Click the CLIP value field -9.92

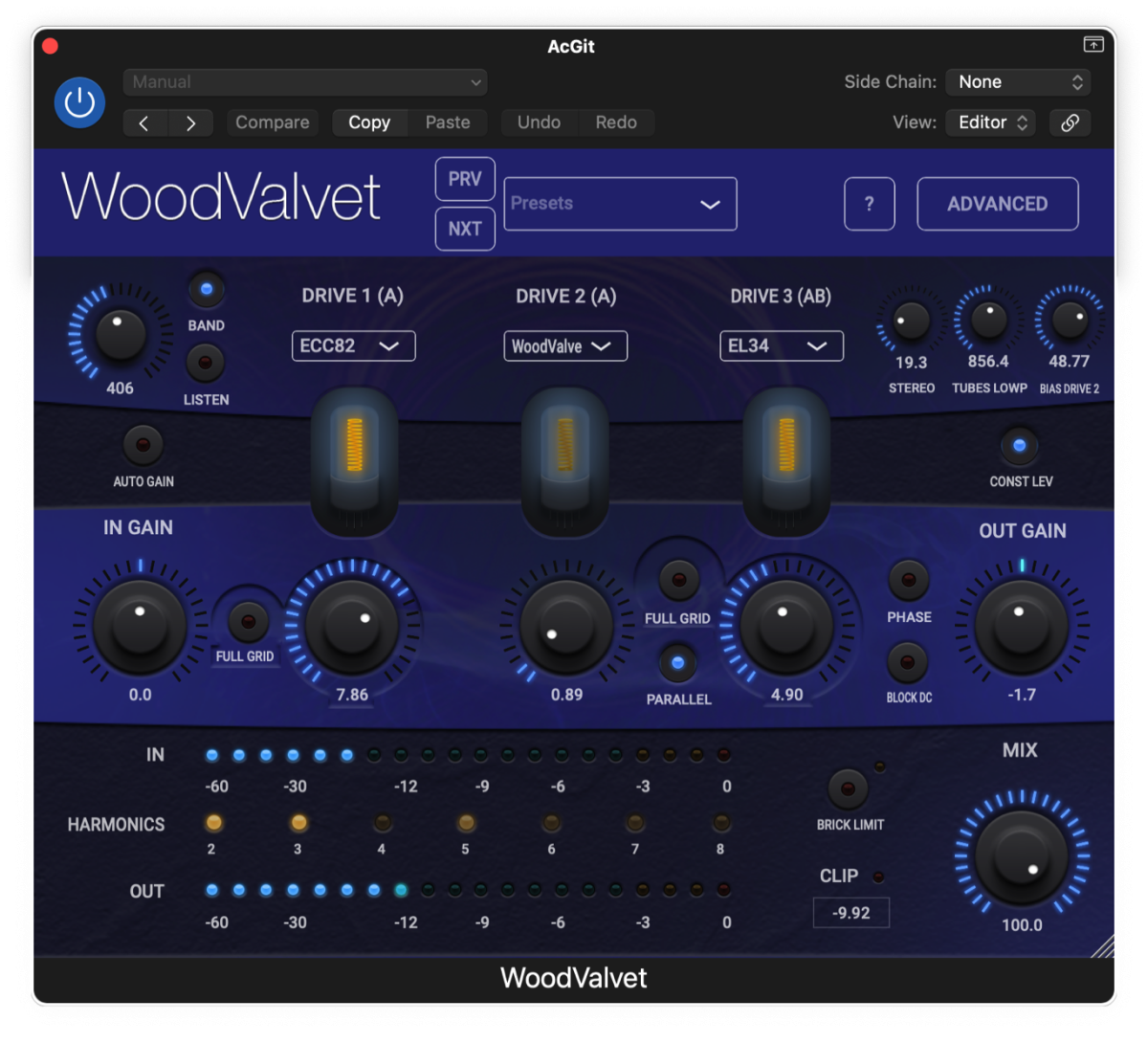tap(851, 913)
